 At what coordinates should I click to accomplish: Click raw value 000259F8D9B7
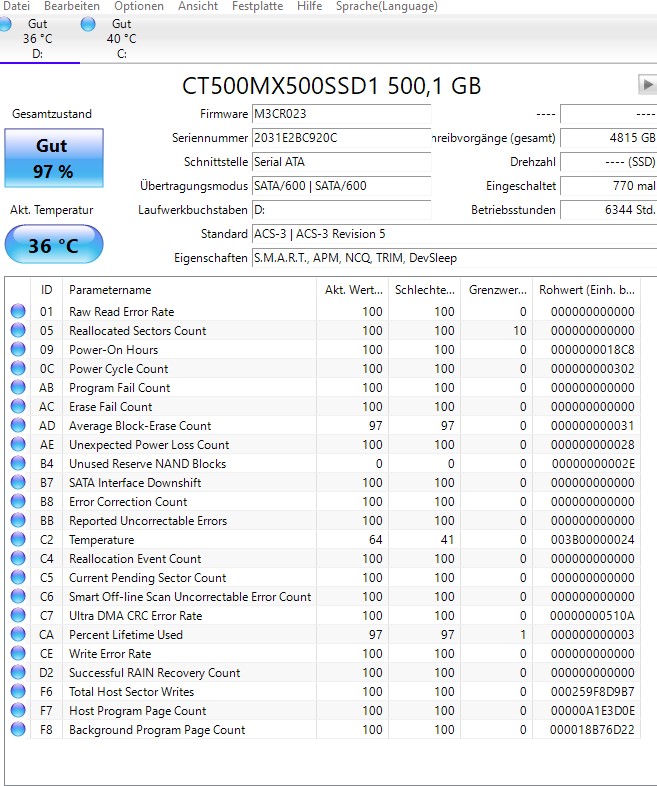pyautogui.click(x=592, y=692)
